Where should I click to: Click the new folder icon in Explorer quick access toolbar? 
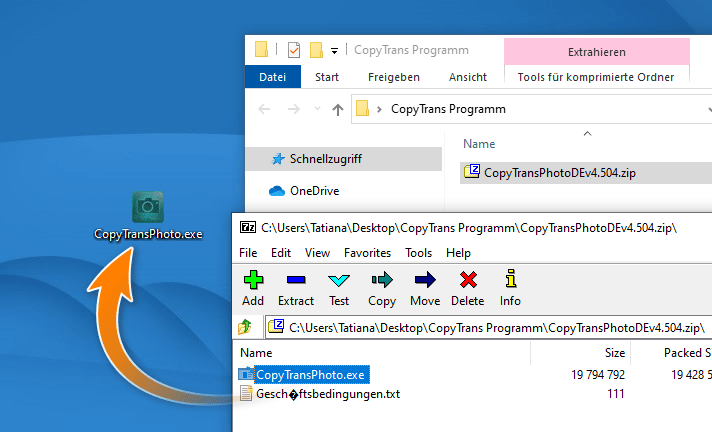(x=316, y=50)
